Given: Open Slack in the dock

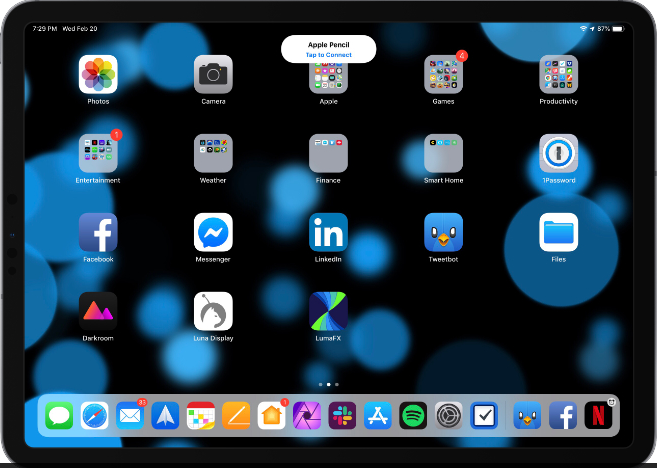Looking at the screenshot, I should (342, 416).
